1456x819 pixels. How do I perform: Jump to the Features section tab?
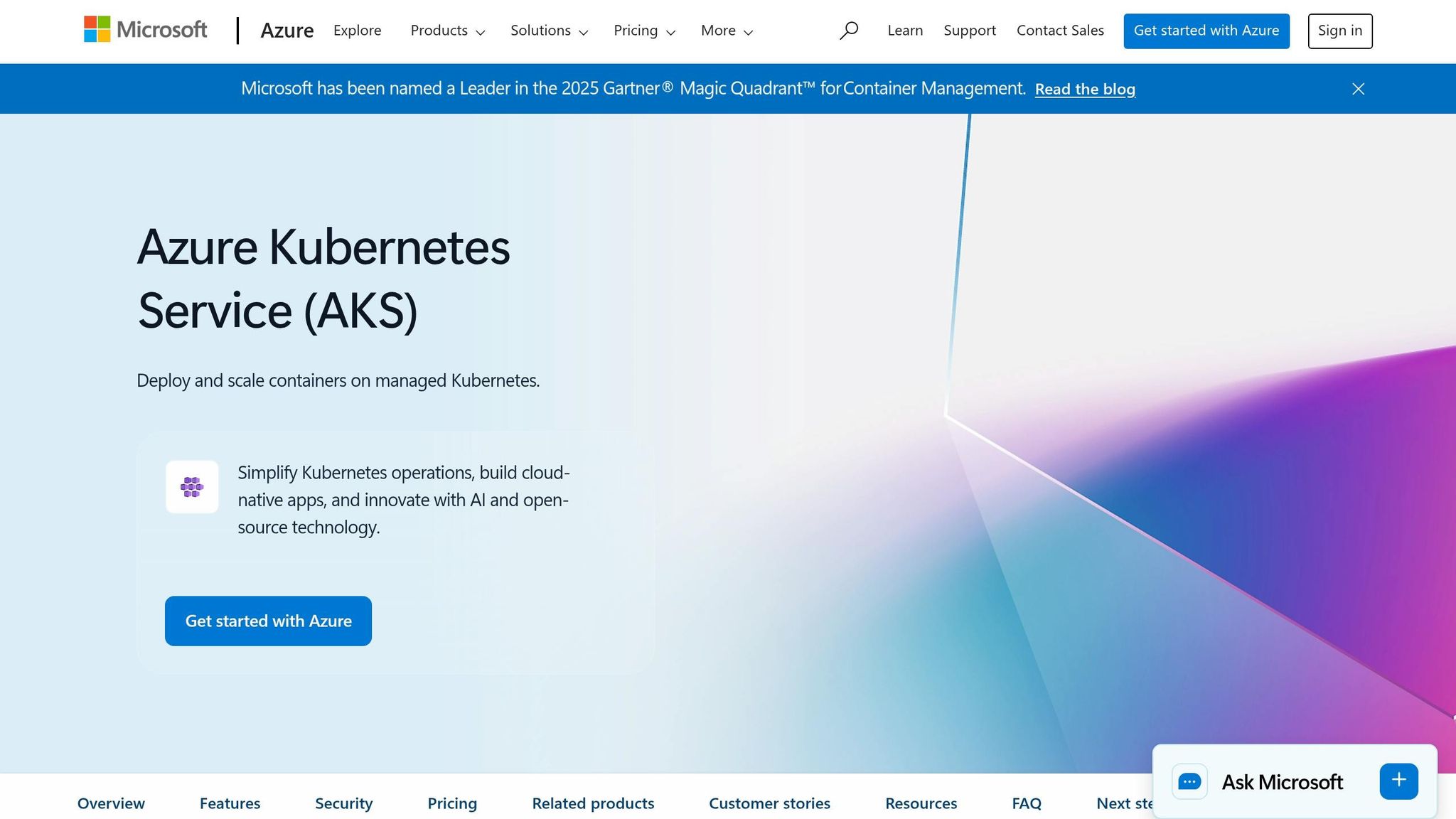(x=230, y=803)
